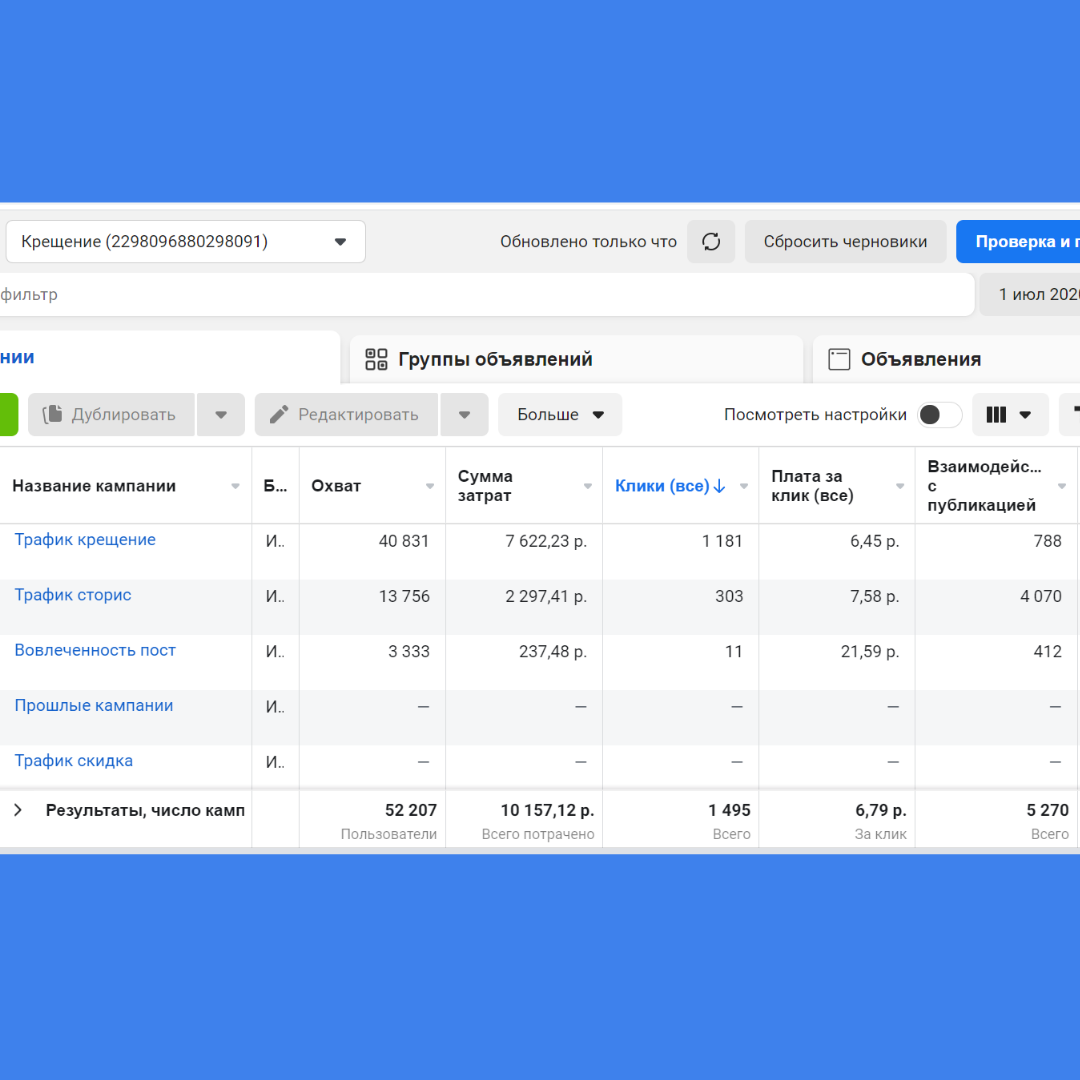Open the Трафик крещение campaign link
1080x1080 pixels.
[x=85, y=540]
